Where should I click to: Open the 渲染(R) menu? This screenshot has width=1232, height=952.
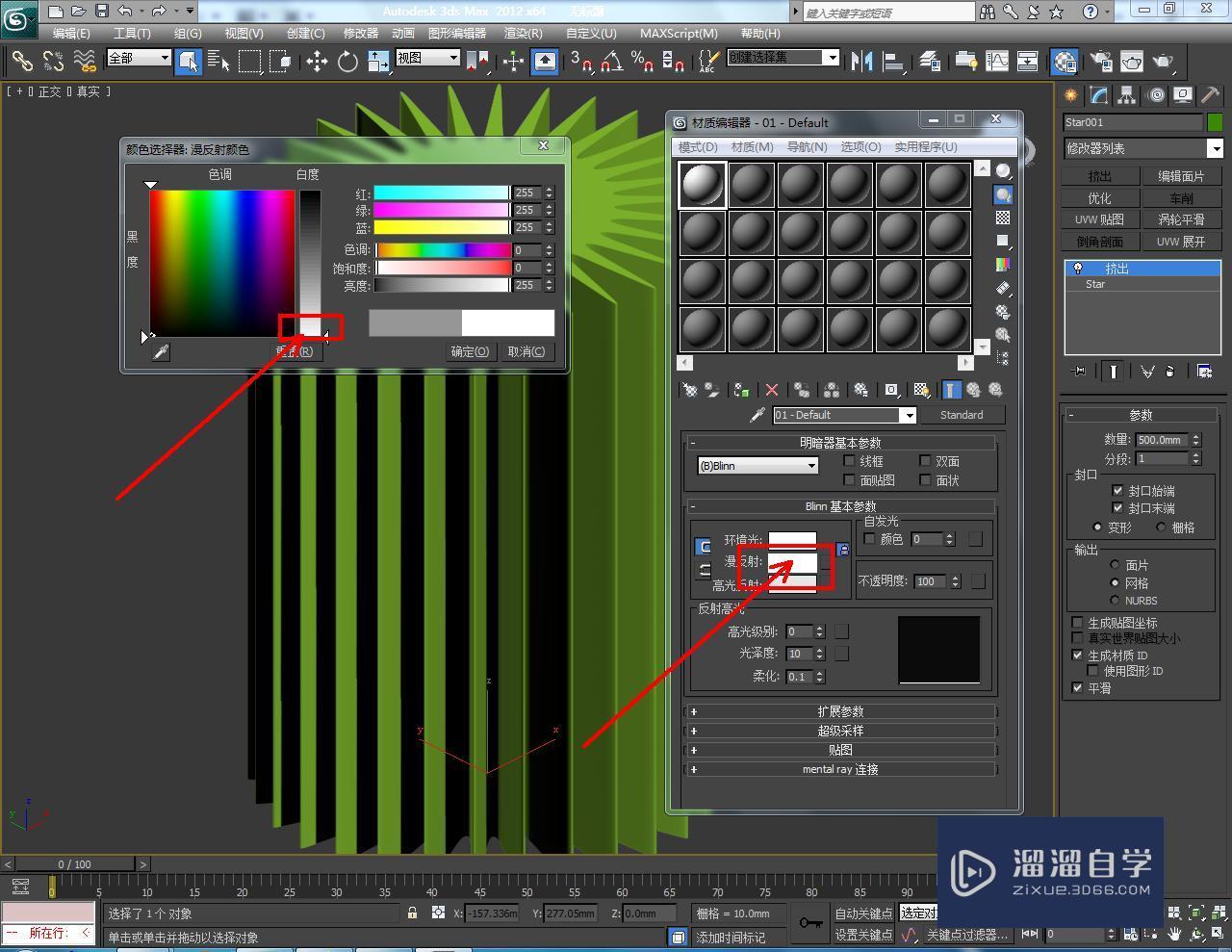click(523, 33)
